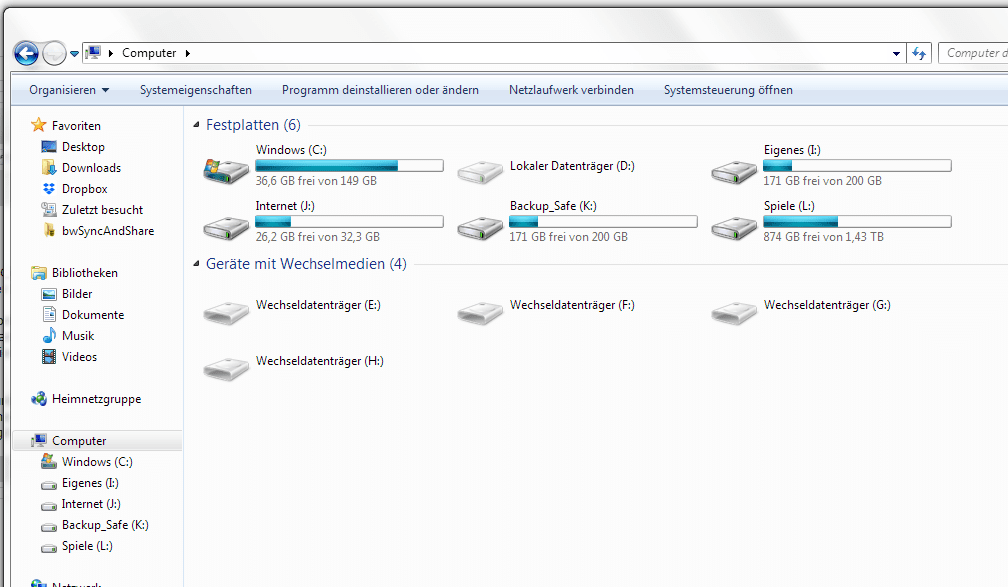Select the Spiele (L:) drive icon
1008x587 pixels.
point(734,228)
